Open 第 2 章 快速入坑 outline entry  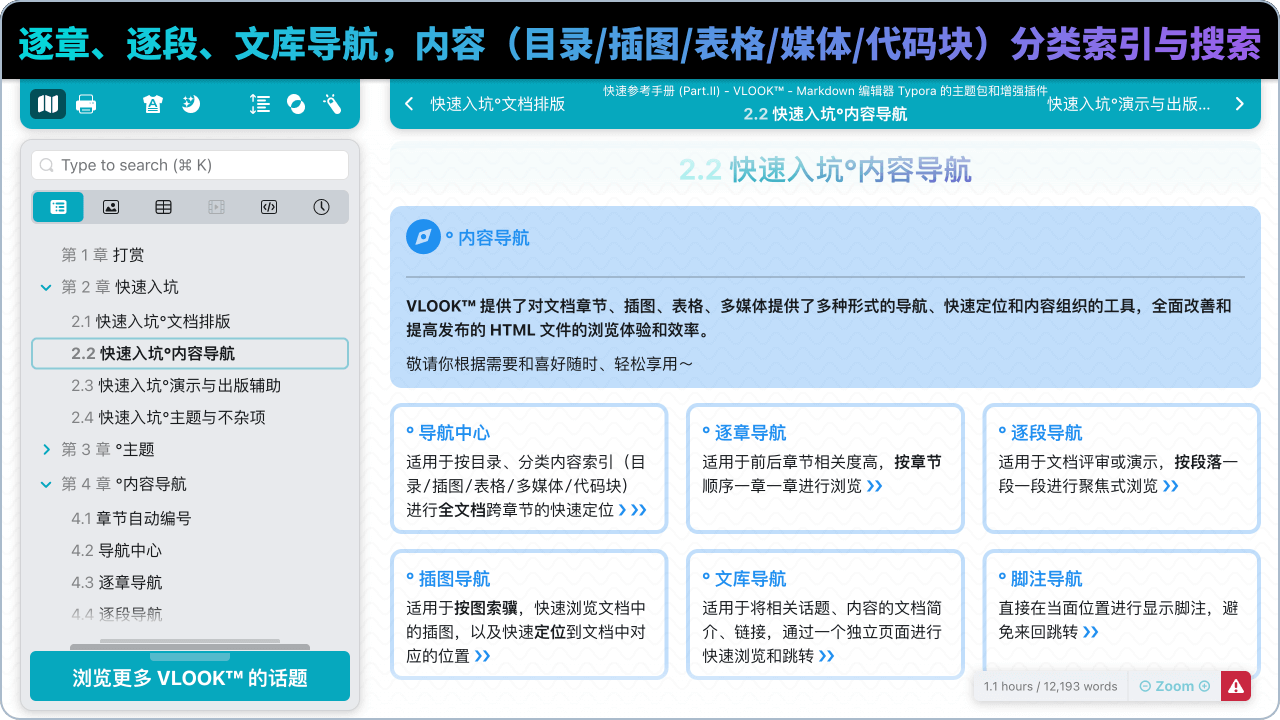click(x=120, y=287)
